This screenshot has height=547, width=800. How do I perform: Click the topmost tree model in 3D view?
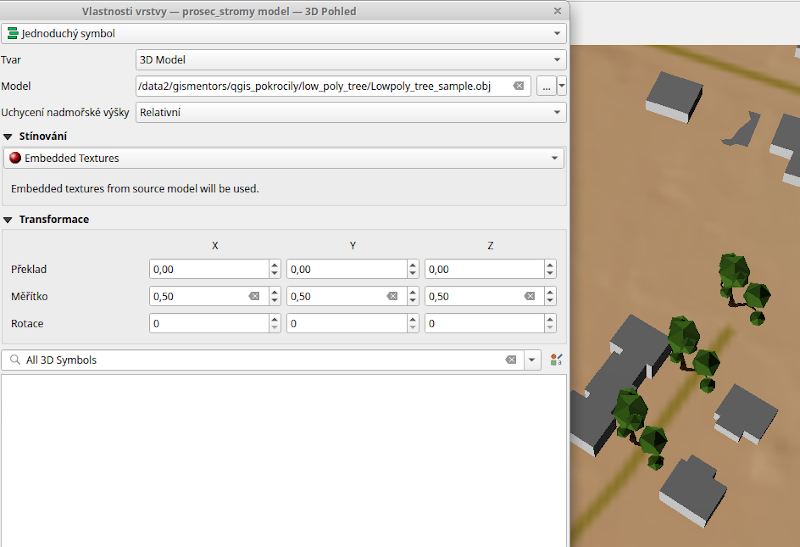(x=745, y=288)
